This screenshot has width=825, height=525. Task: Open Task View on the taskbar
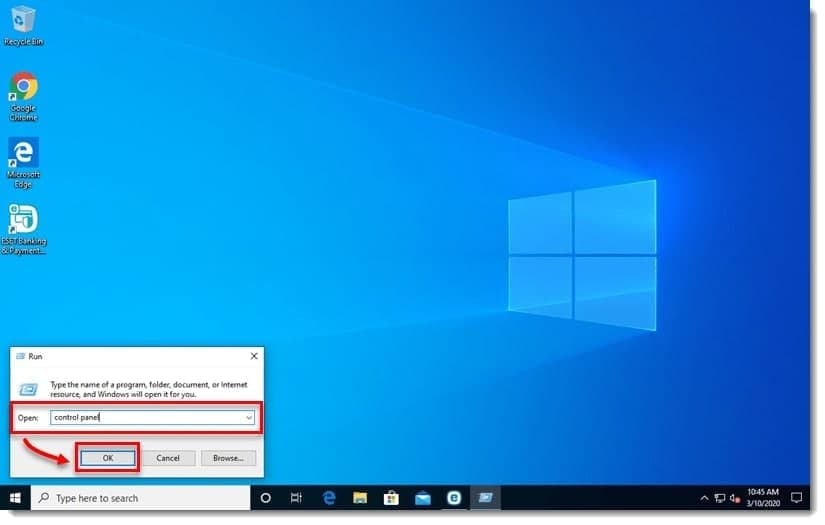[x=296, y=497]
